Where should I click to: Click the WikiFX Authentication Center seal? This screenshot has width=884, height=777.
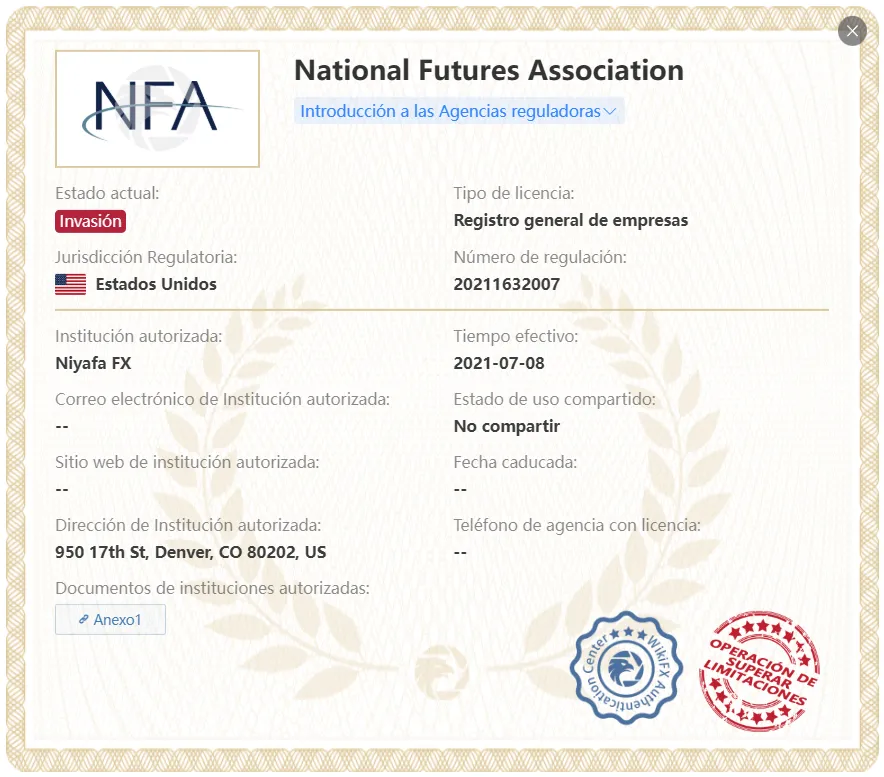click(626, 668)
